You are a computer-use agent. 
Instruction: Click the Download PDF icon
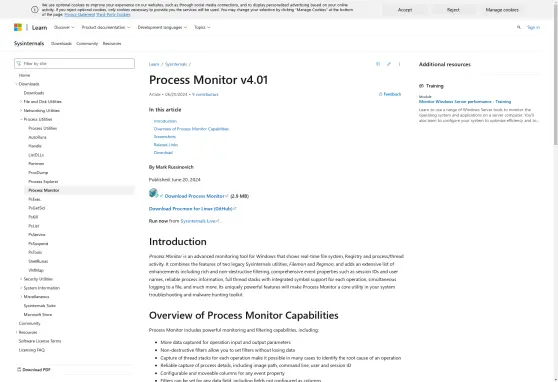19,370
